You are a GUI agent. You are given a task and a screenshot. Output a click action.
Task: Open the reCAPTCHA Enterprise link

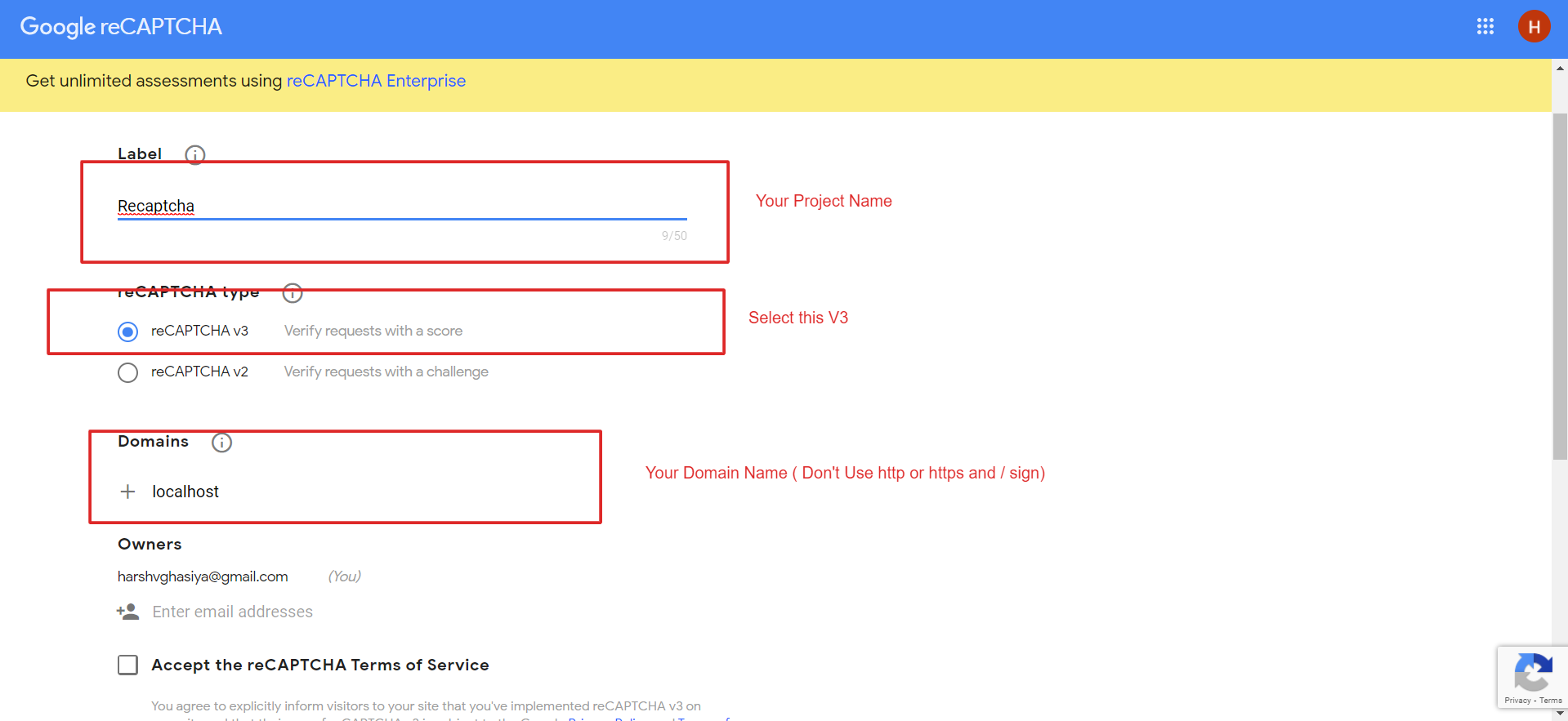click(376, 81)
